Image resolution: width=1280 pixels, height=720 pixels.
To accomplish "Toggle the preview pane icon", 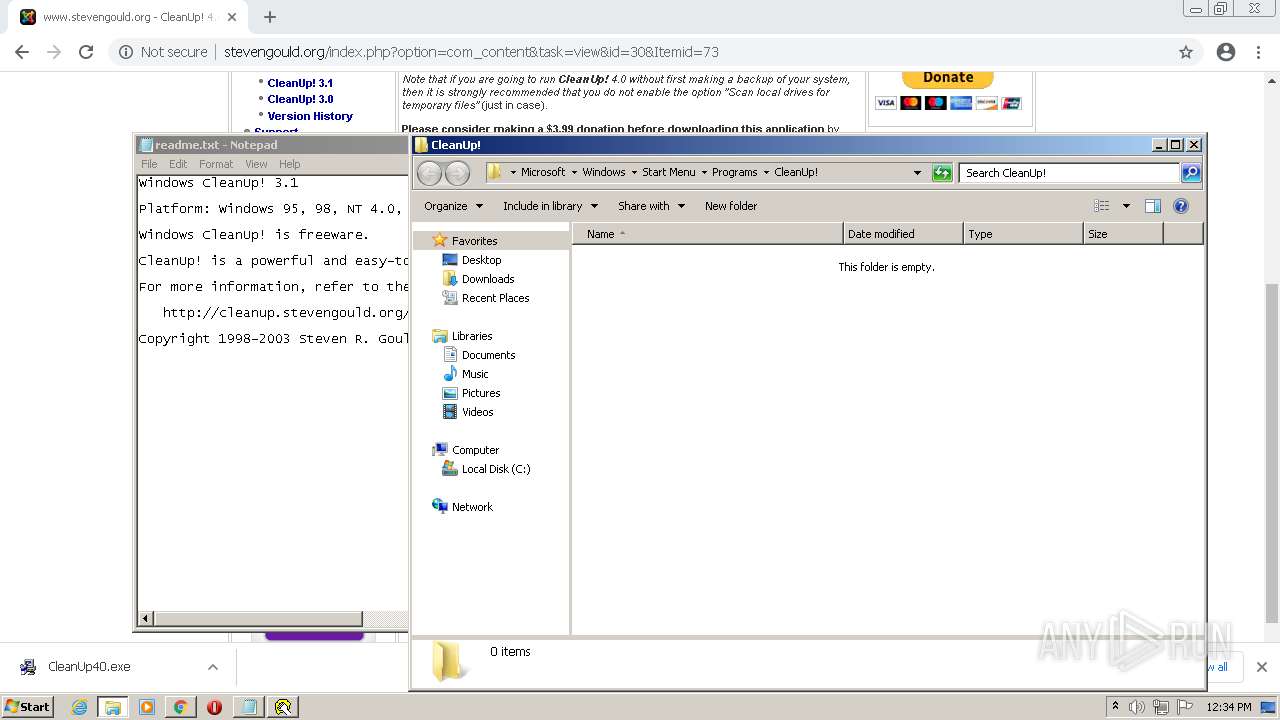I will click(1153, 206).
